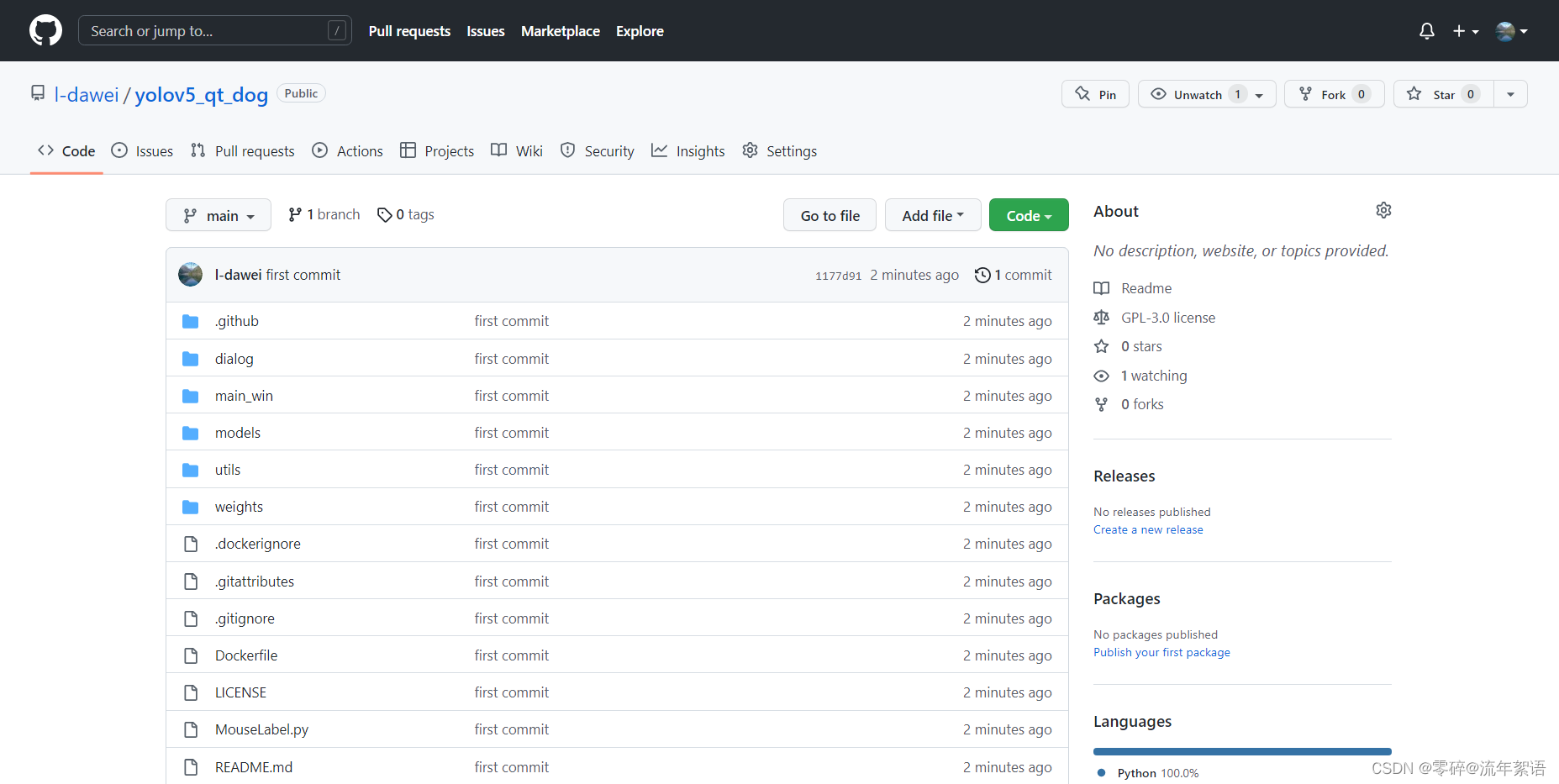Open the user avatar menu
This screenshot has width=1559, height=784.
pyautogui.click(x=1511, y=31)
